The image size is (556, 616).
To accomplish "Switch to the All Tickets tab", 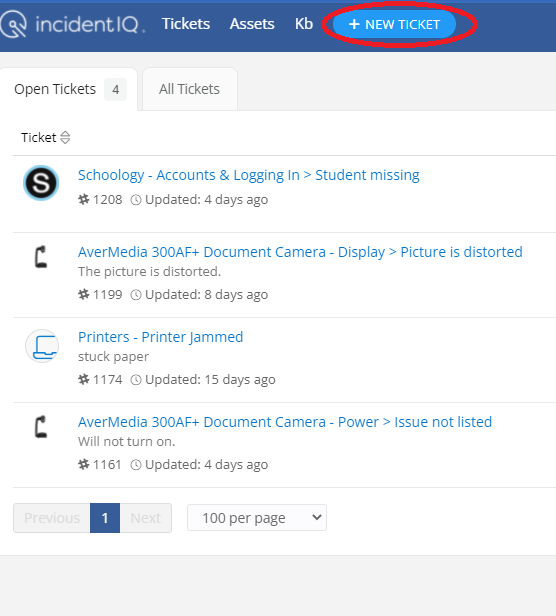I will pos(189,89).
